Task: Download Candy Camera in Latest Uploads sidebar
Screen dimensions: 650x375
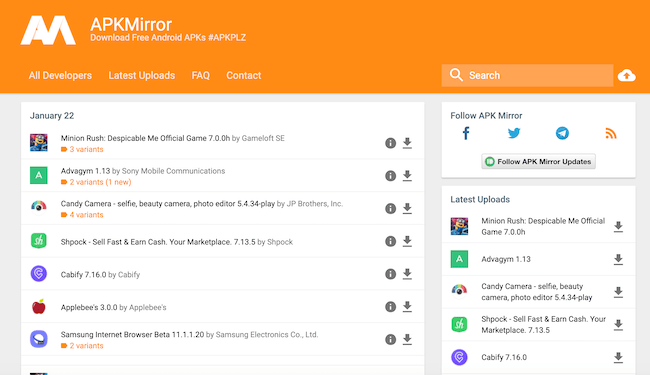Action: pyautogui.click(x=618, y=292)
